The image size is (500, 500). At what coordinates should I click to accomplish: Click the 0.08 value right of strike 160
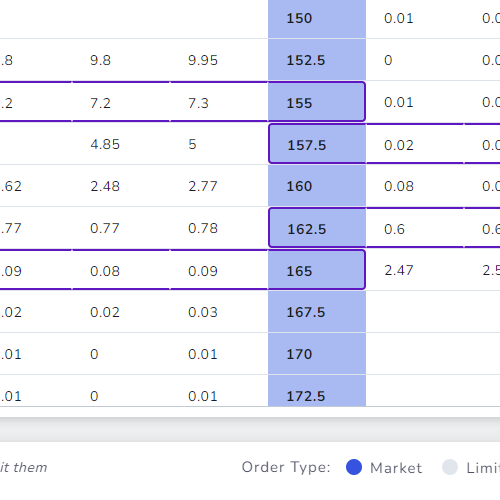(x=399, y=186)
